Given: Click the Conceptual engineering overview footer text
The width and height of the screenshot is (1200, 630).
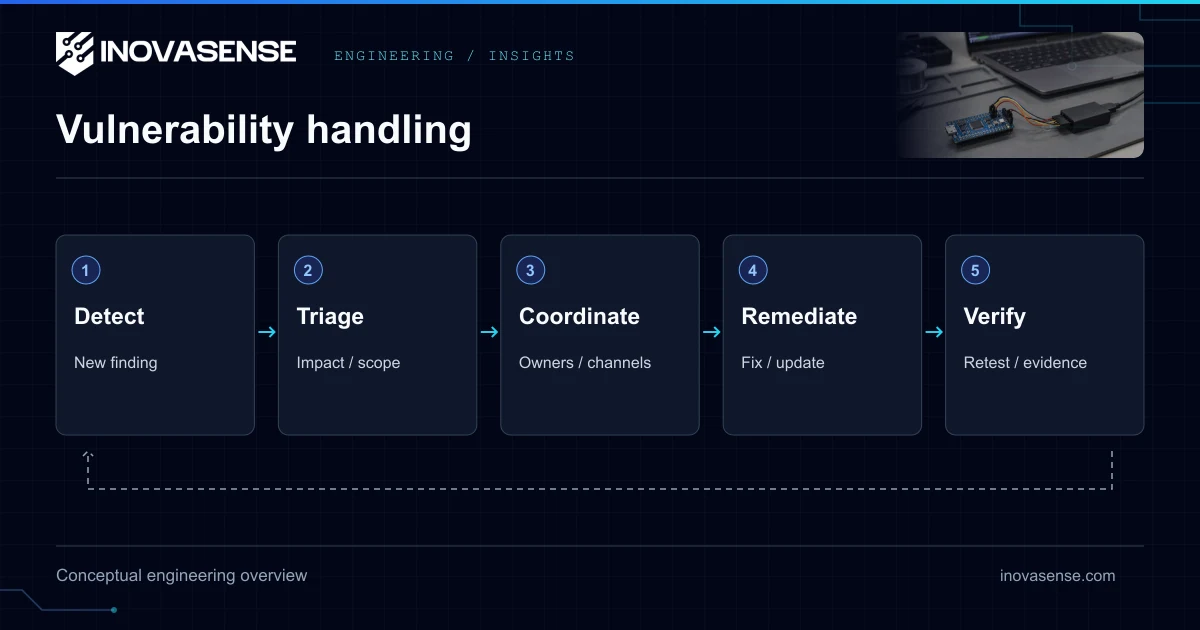Looking at the screenshot, I should [x=182, y=575].
